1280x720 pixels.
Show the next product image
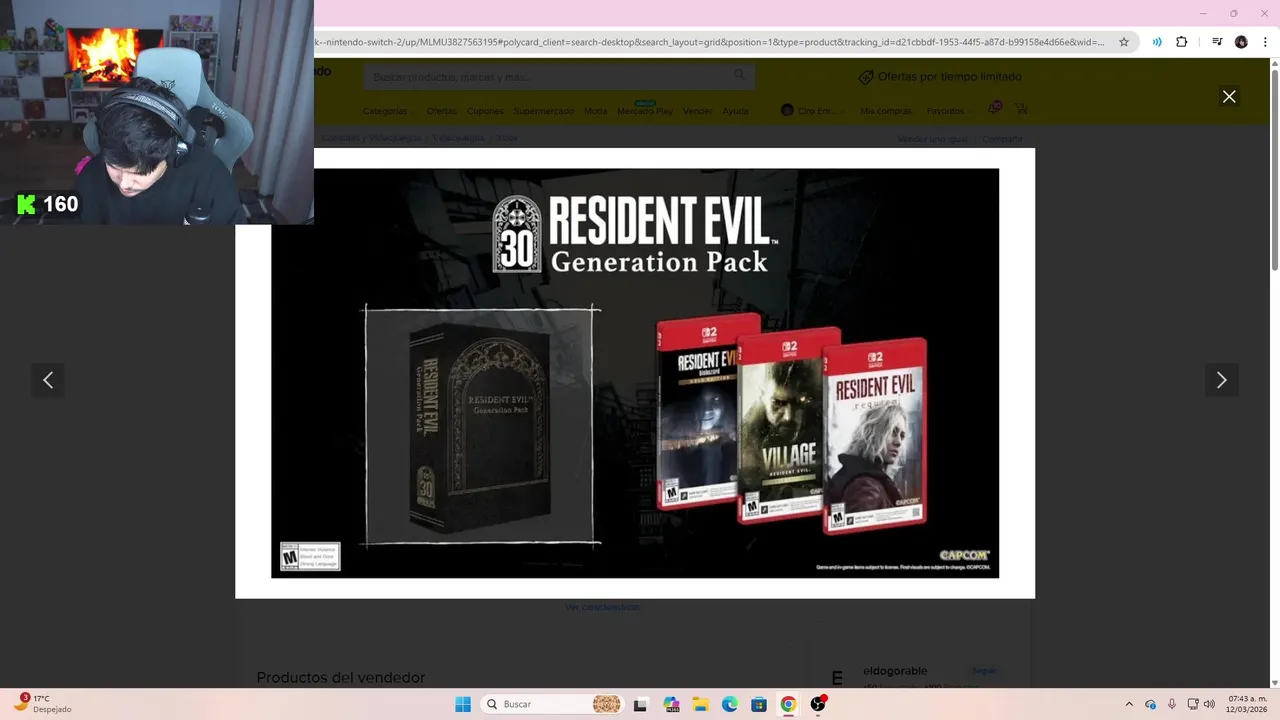[x=1221, y=380]
